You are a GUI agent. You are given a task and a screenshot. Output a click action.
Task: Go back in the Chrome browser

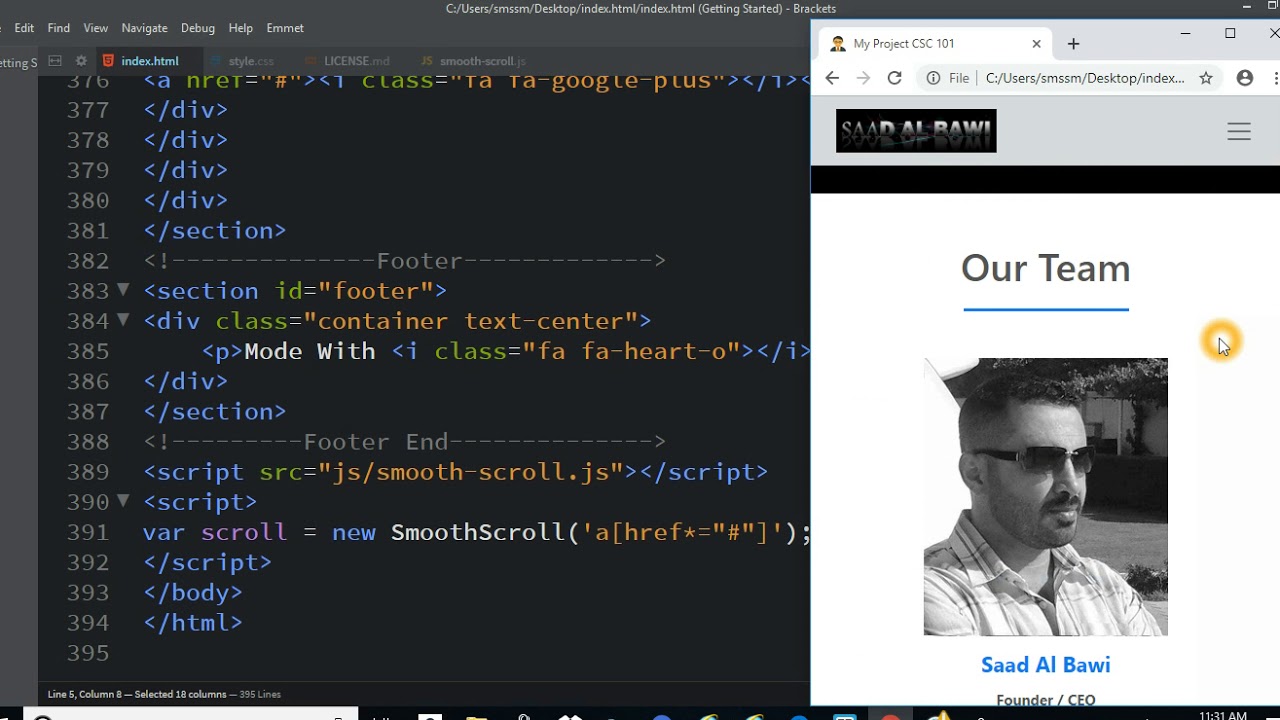point(832,78)
